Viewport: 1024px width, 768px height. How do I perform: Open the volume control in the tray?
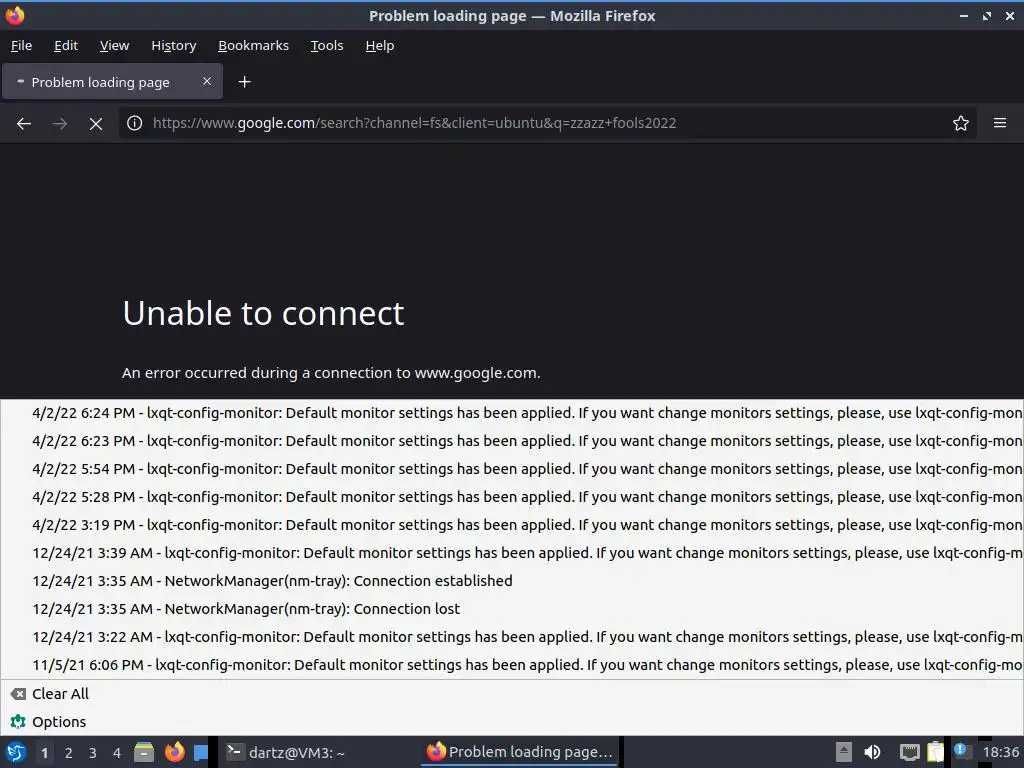(x=872, y=752)
